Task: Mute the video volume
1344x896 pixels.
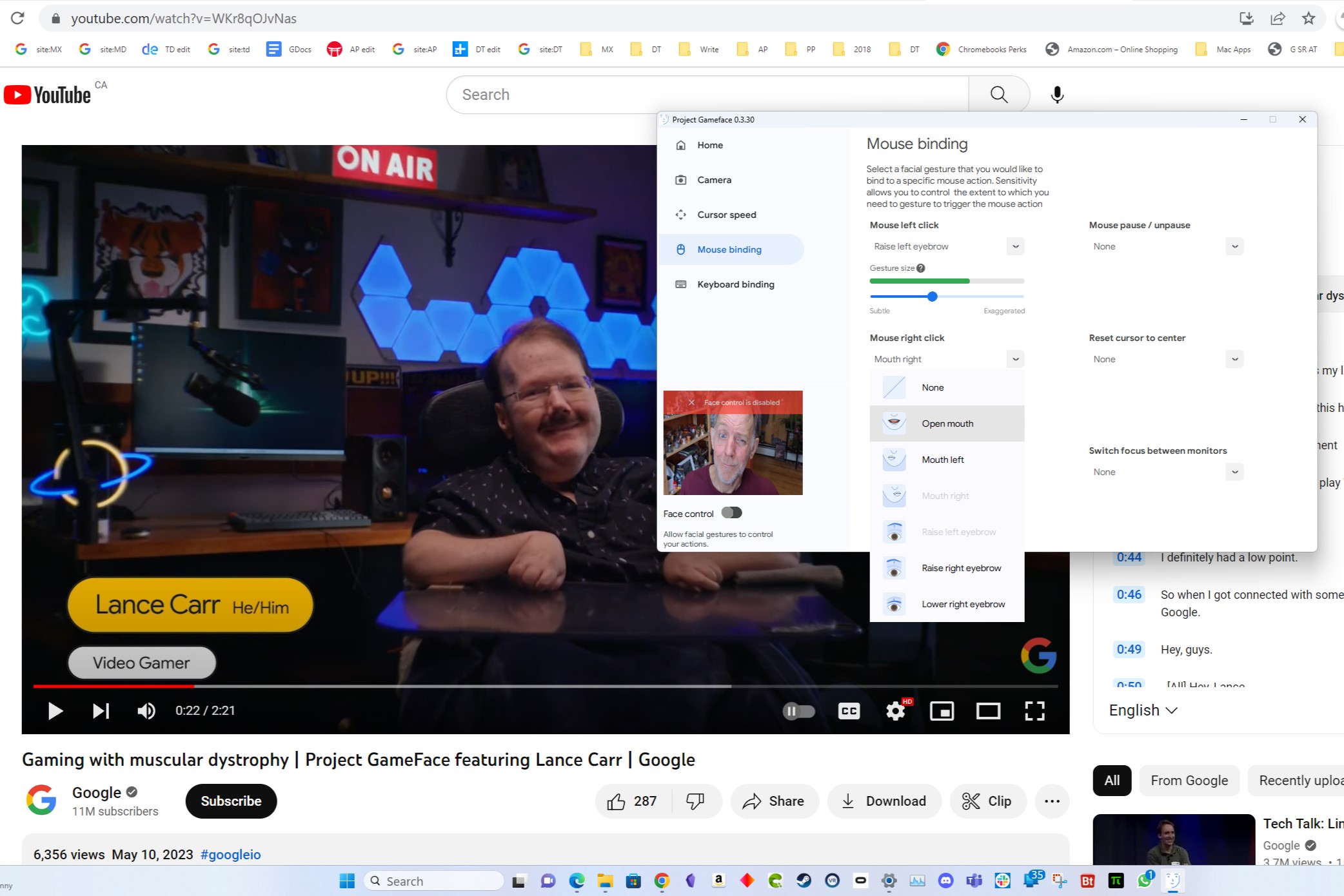Action: [x=146, y=710]
